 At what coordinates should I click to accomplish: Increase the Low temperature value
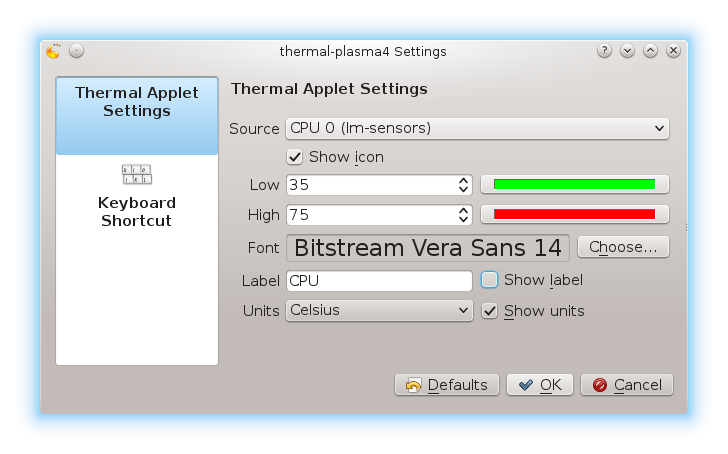point(463,180)
